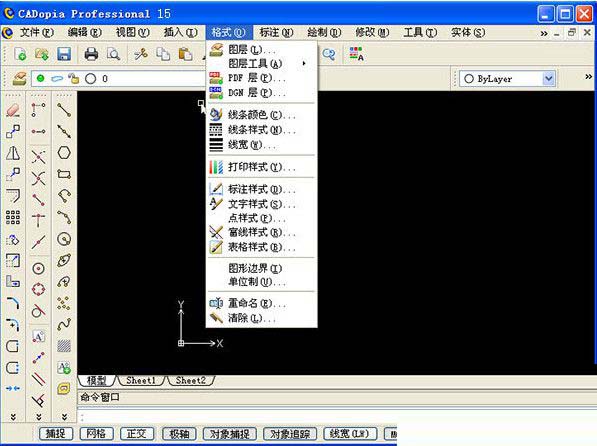597x446 pixels.
Task: Select the Fillet tool icon
Action: (13, 303)
